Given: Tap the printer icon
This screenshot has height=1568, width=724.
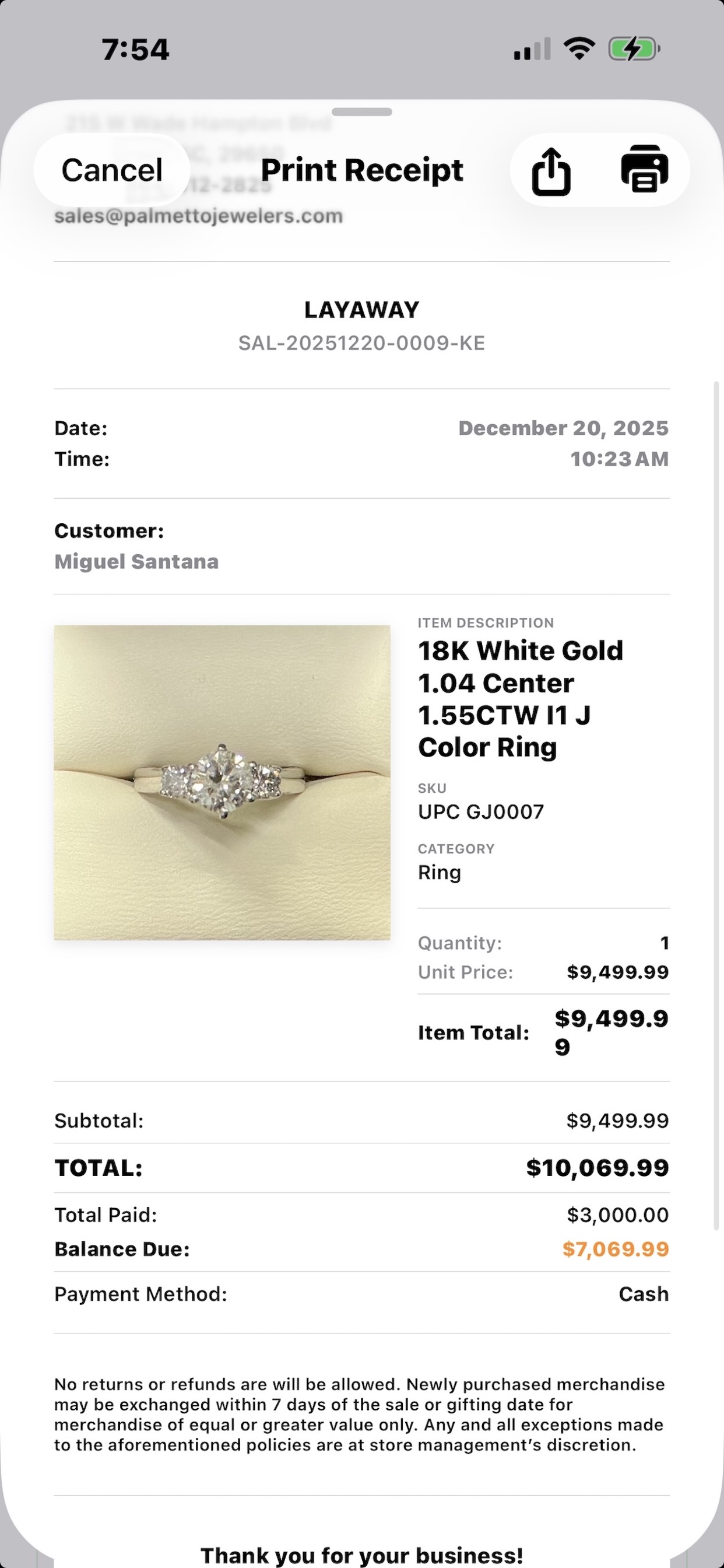Looking at the screenshot, I should (x=644, y=169).
